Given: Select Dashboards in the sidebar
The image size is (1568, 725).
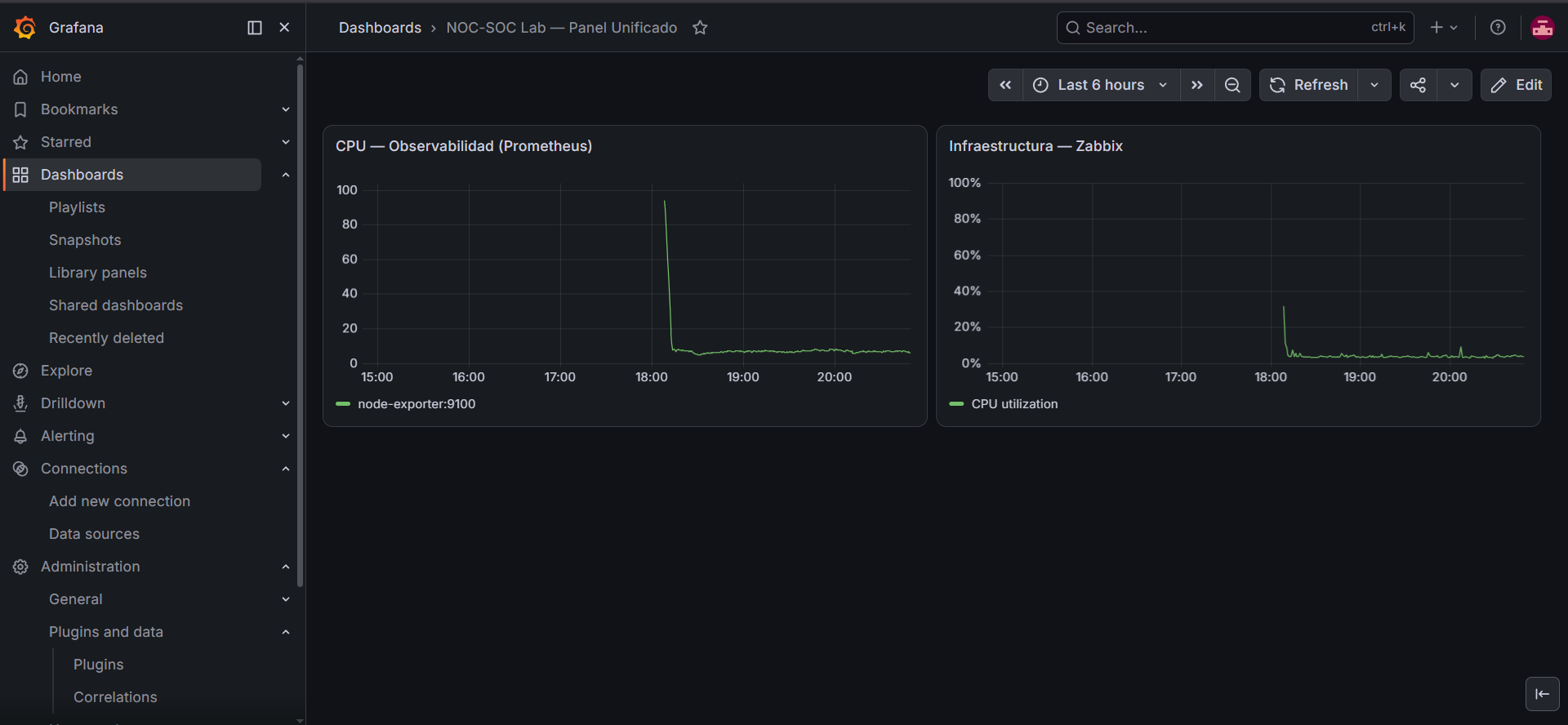Looking at the screenshot, I should tap(132, 175).
